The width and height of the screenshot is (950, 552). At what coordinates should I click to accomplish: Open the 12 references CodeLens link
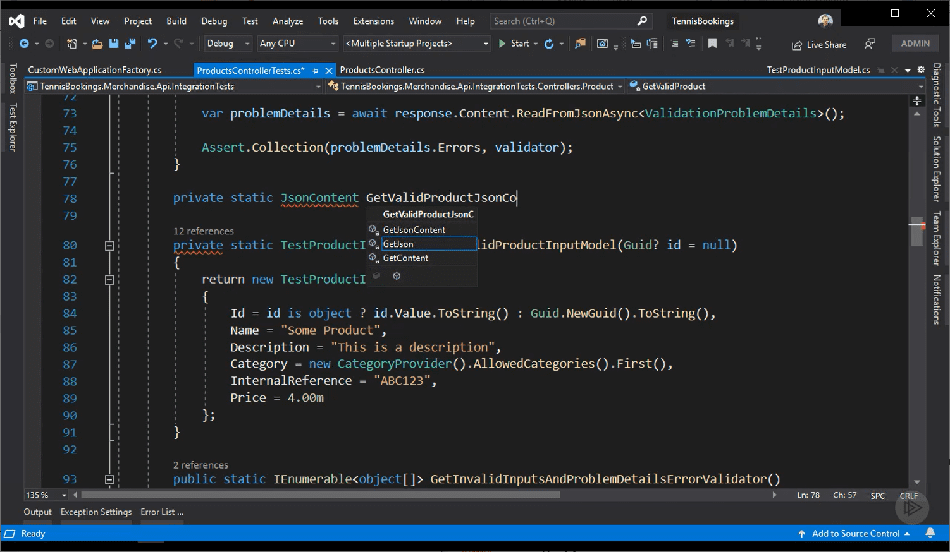click(204, 231)
